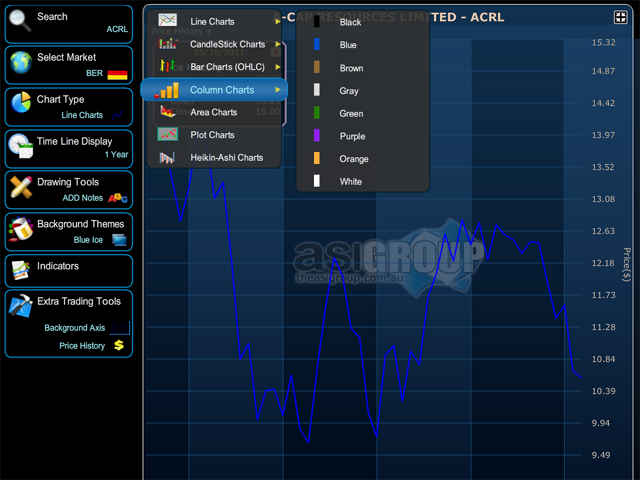Select Bar Charts (OHLC) menu entry
Screen dimensions: 640x480
coord(214,67)
